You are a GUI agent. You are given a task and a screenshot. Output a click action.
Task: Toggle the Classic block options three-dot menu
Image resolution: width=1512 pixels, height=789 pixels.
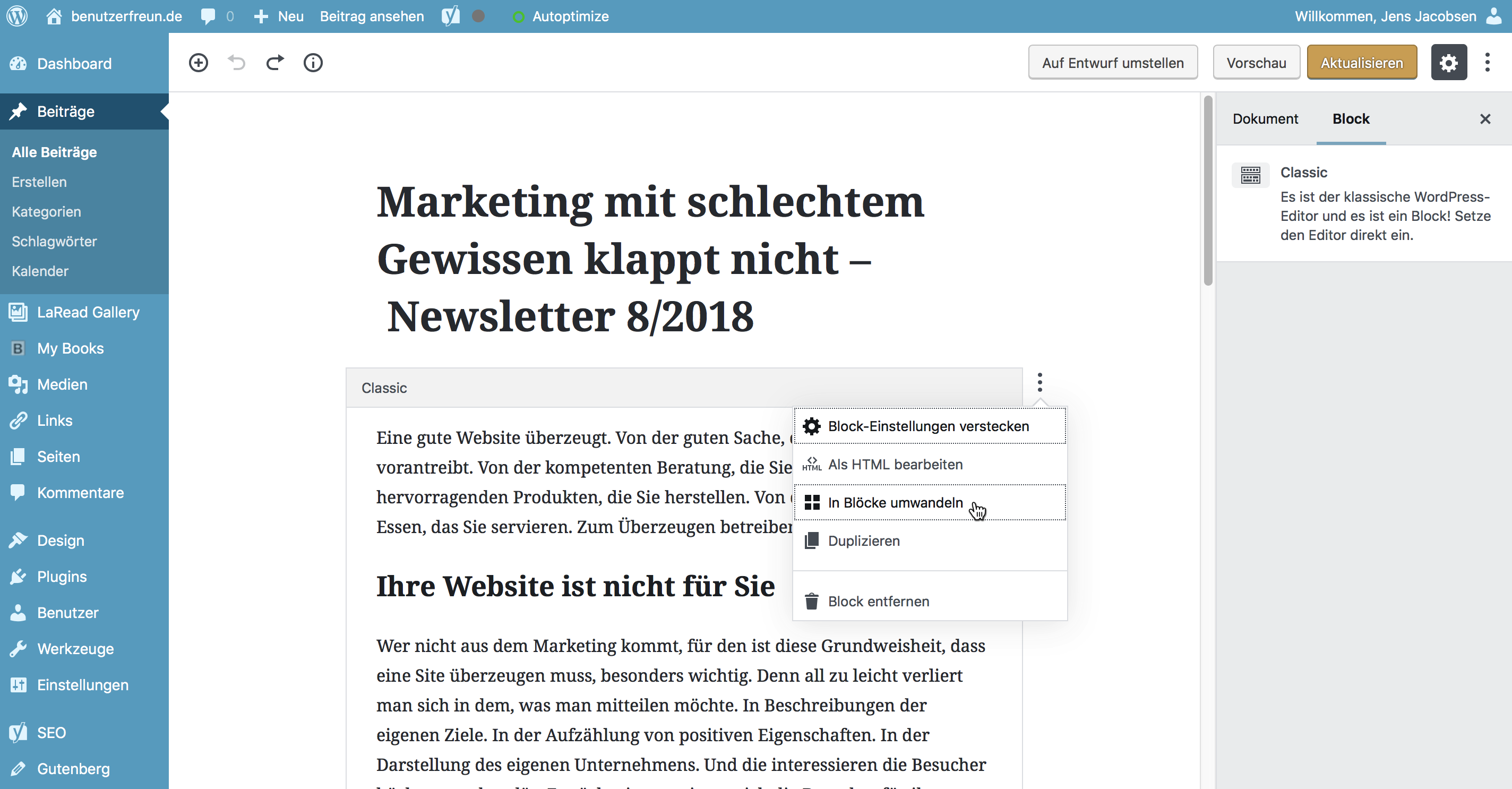pyautogui.click(x=1039, y=382)
